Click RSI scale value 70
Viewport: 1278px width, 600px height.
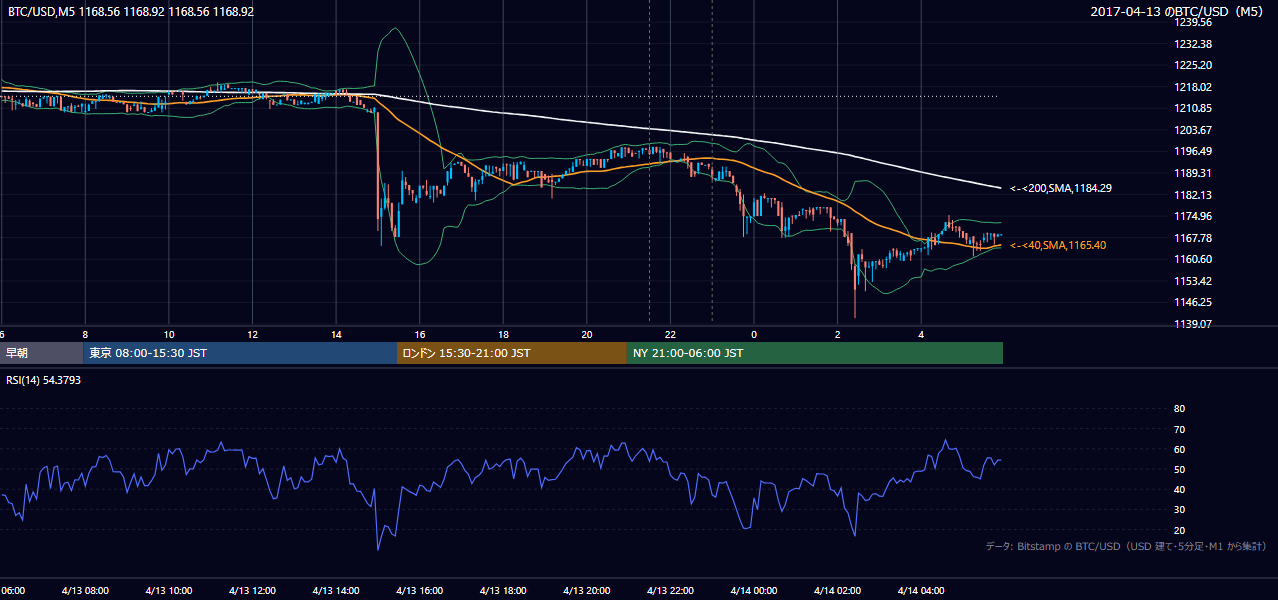(x=1179, y=429)
